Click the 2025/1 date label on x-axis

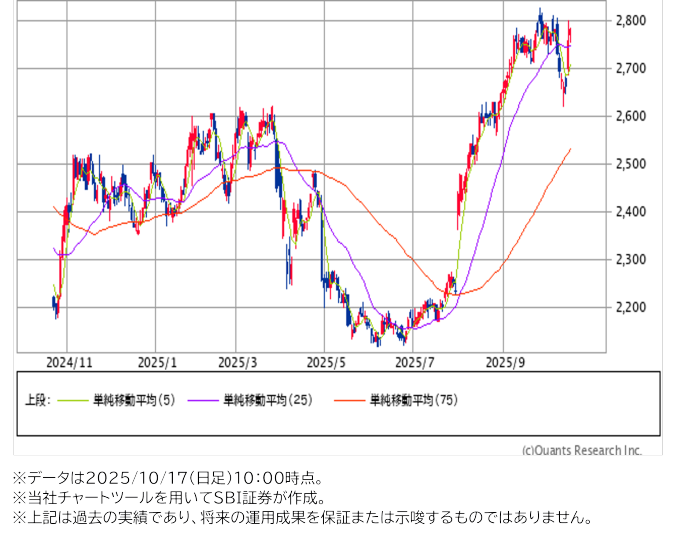(157, 363)
